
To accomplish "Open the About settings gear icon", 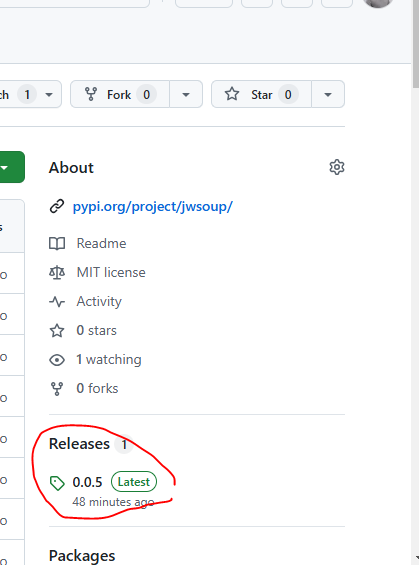I will (x=337, y=167).
